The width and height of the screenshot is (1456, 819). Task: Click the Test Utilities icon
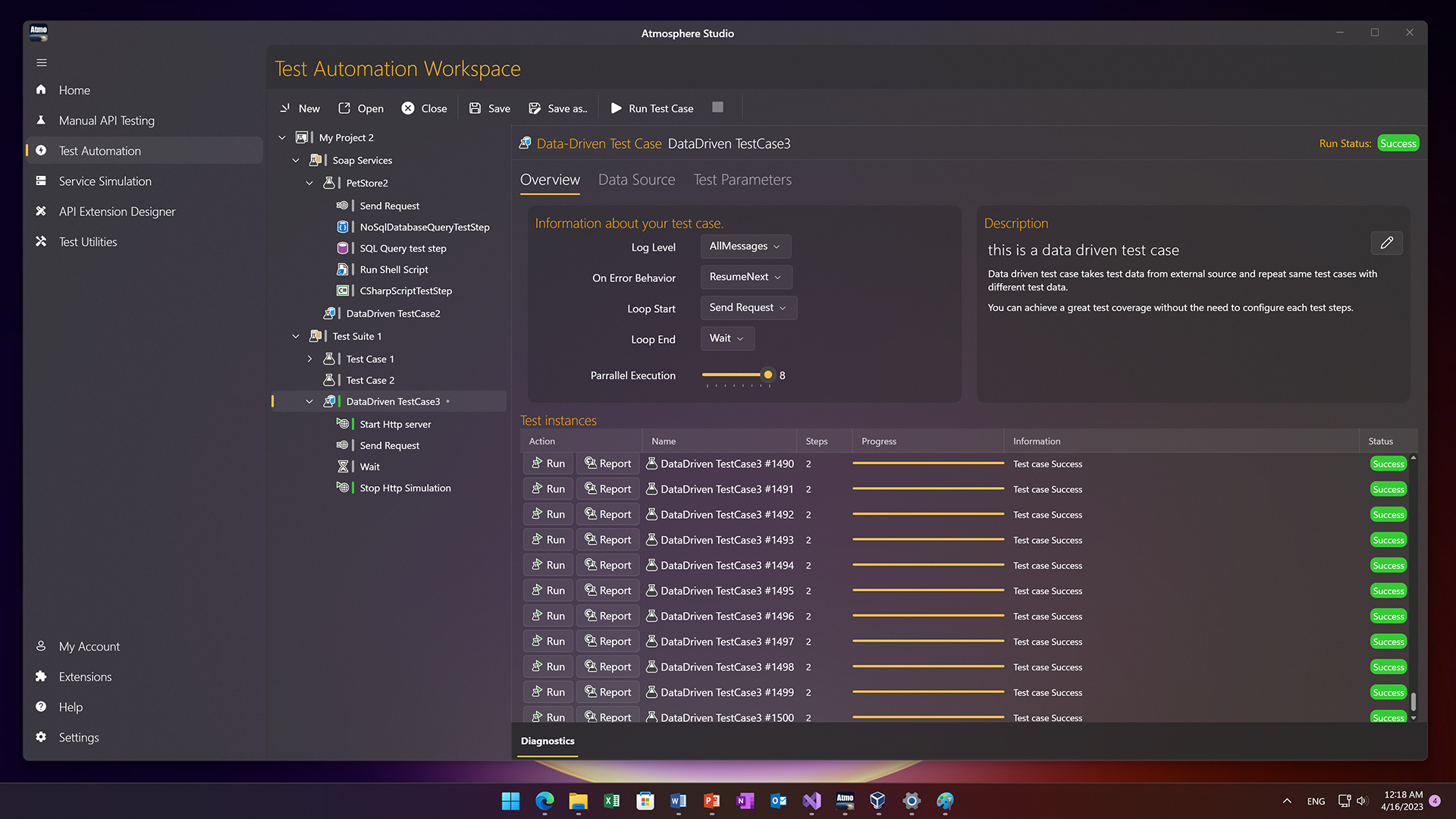point(42,241)
